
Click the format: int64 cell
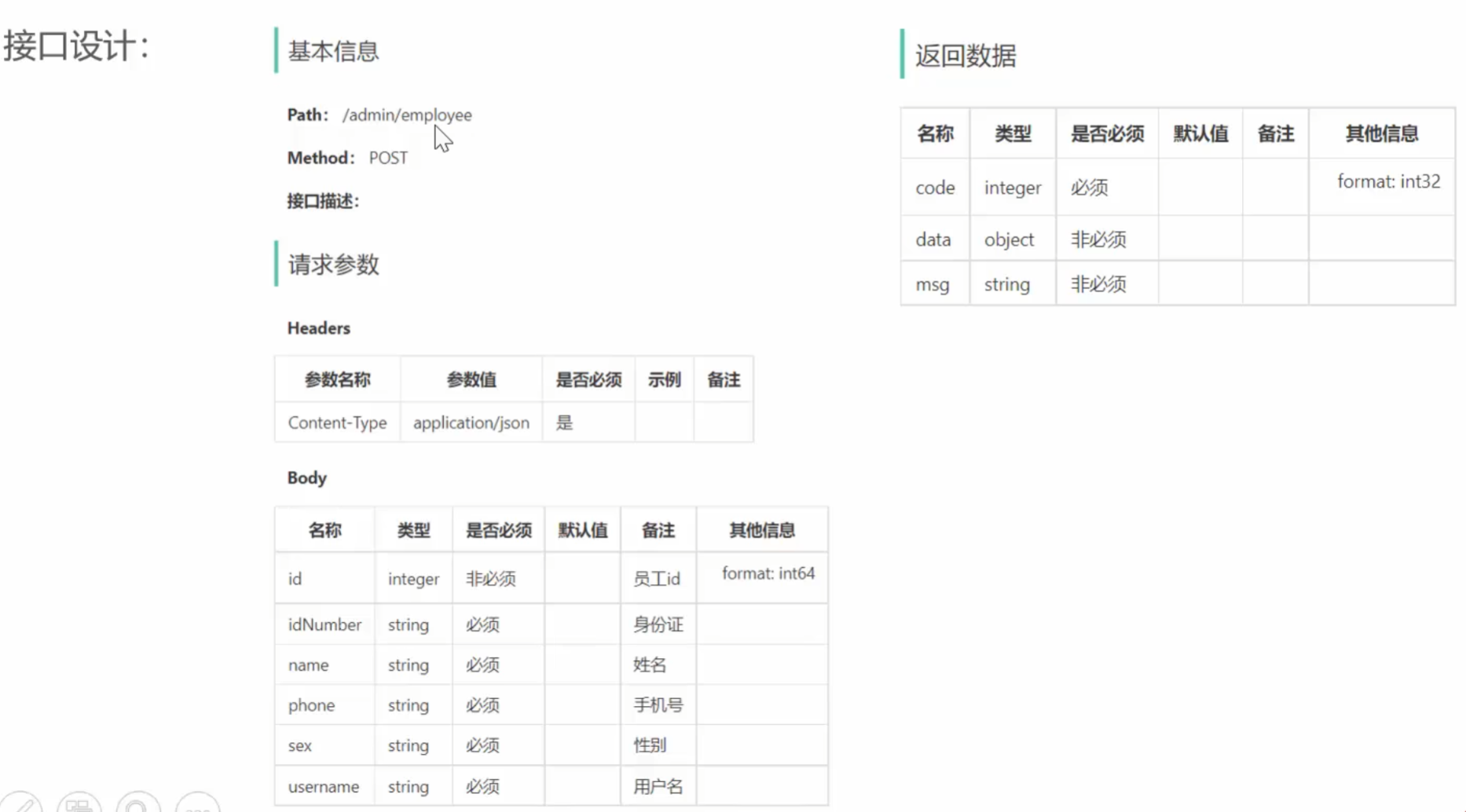[x=768, y=573]
